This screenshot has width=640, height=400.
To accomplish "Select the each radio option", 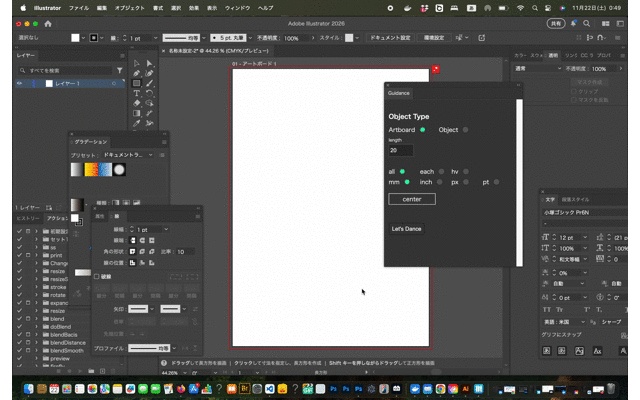I will click(441, 171).
